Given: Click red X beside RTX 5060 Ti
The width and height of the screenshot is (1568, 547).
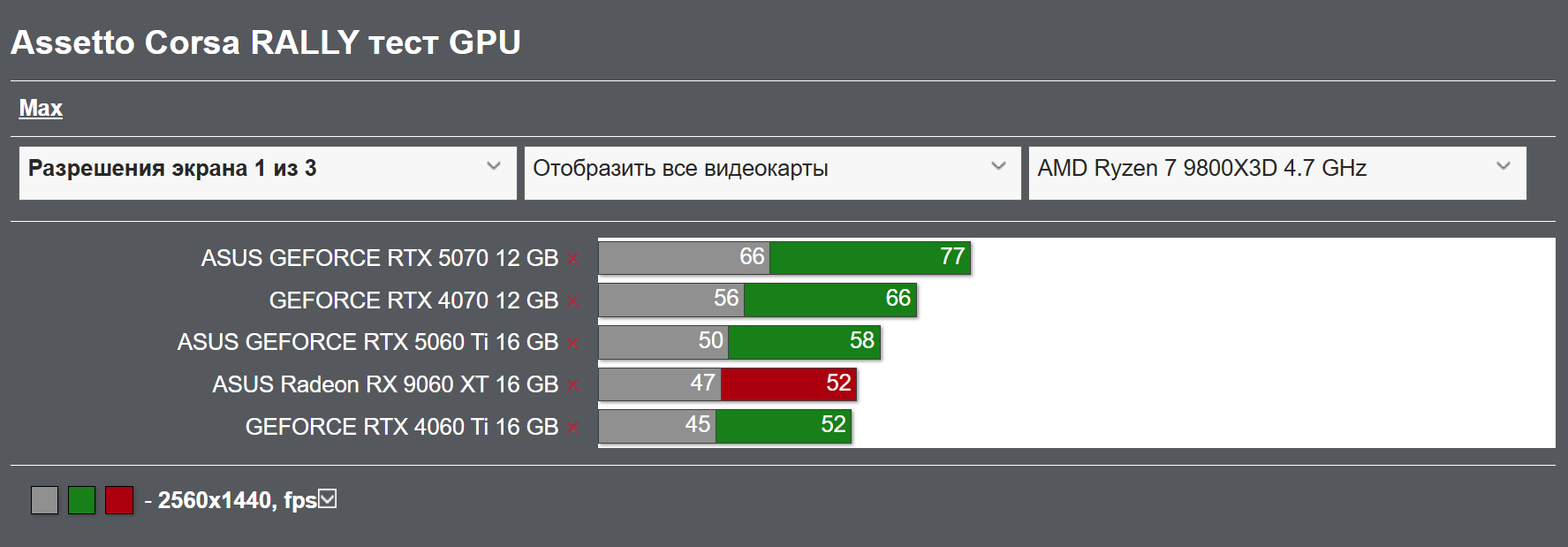Looking at the screenshot, I should (572, 343).
